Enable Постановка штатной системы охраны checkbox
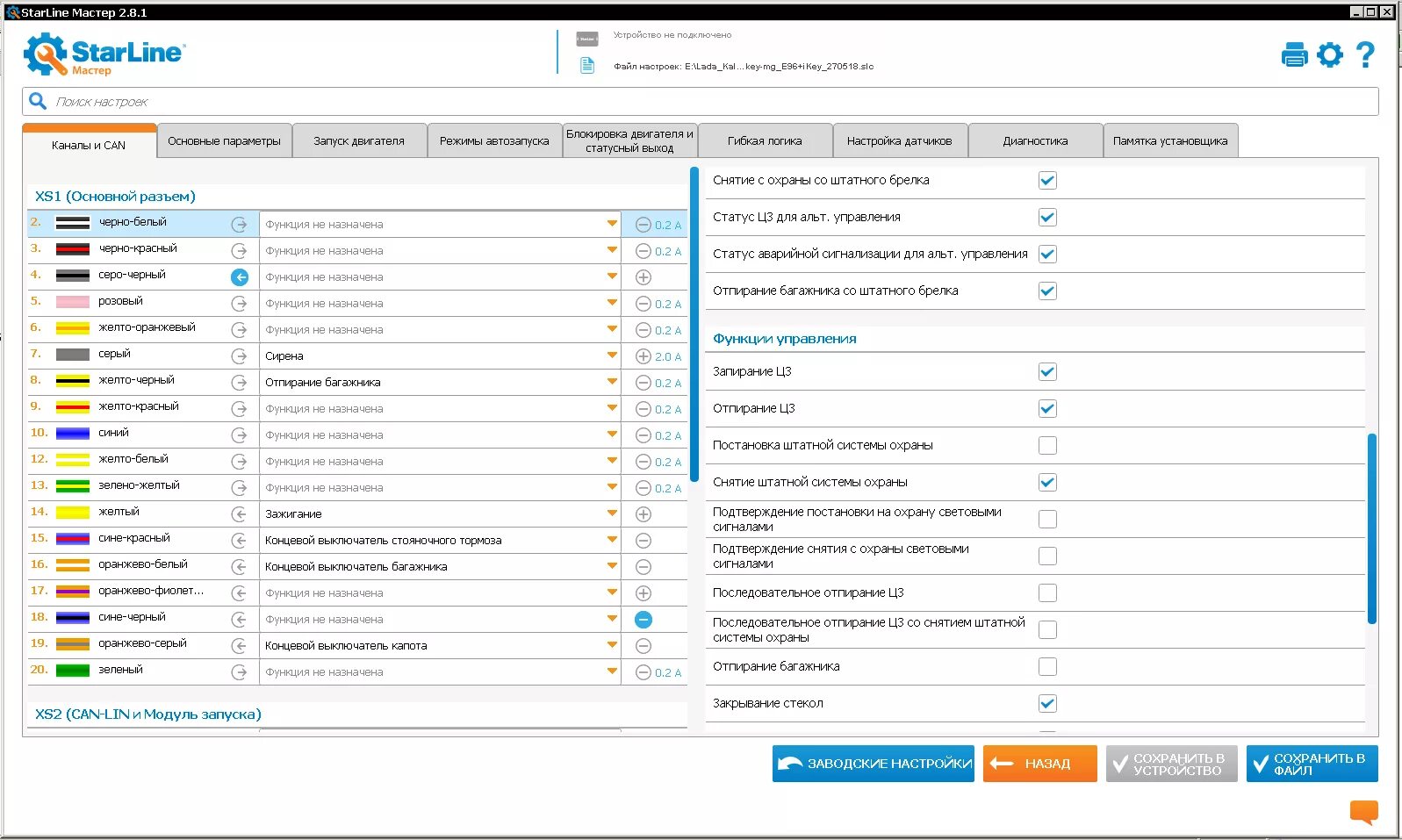The image size is (1402, 840). [1047, 445]
